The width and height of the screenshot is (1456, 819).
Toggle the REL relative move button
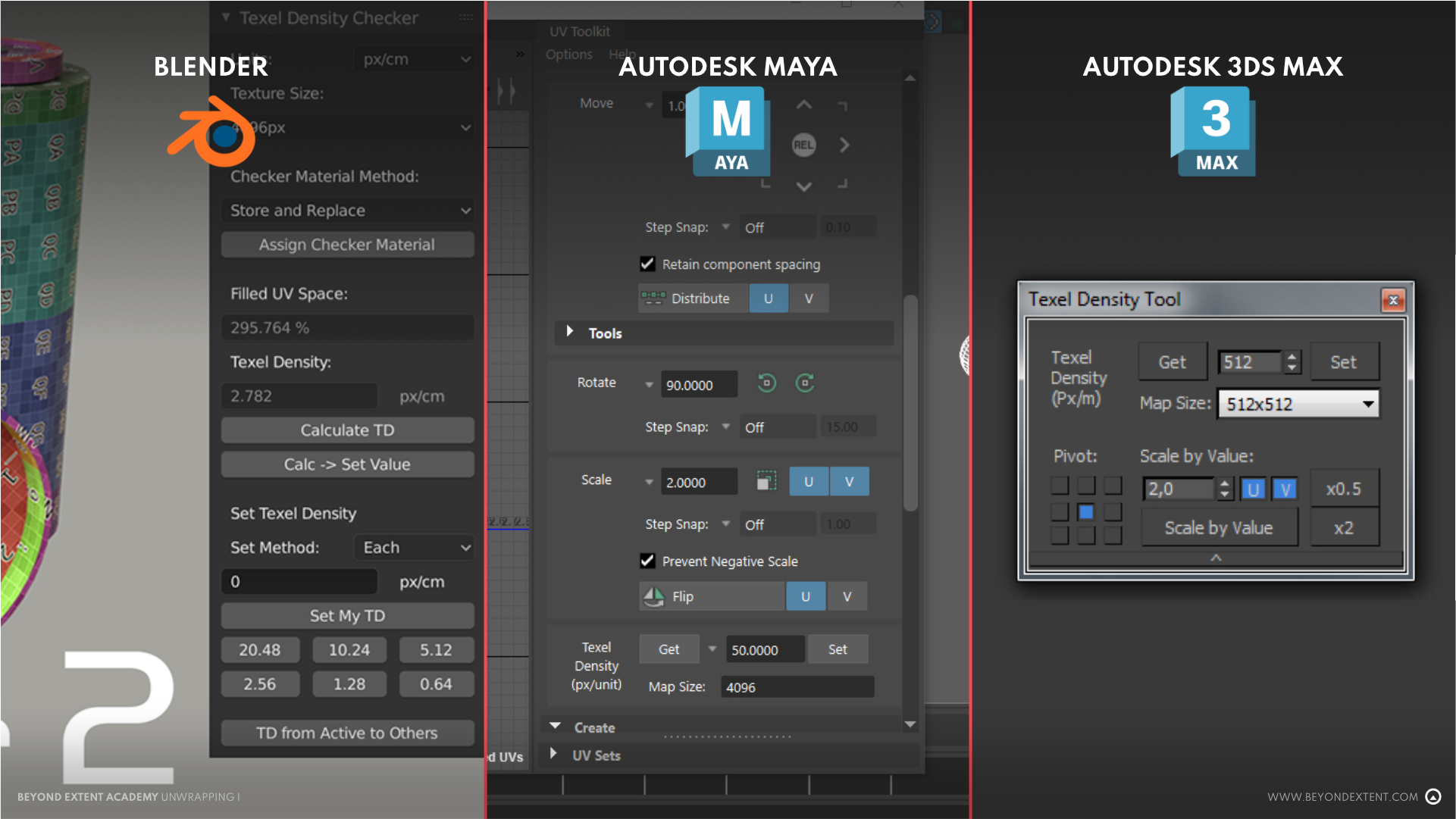click(804, 144)
